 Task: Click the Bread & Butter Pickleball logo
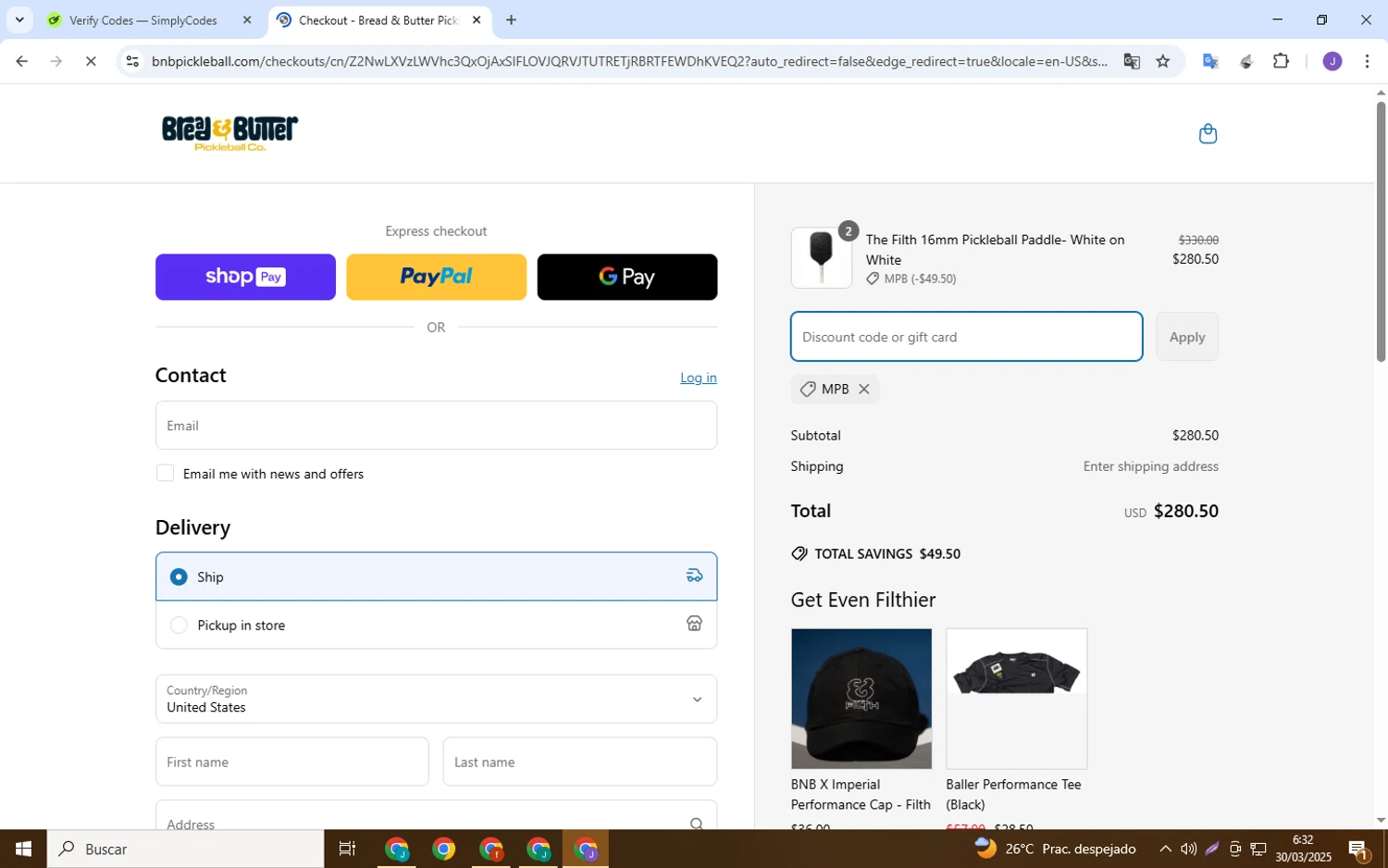229,133
